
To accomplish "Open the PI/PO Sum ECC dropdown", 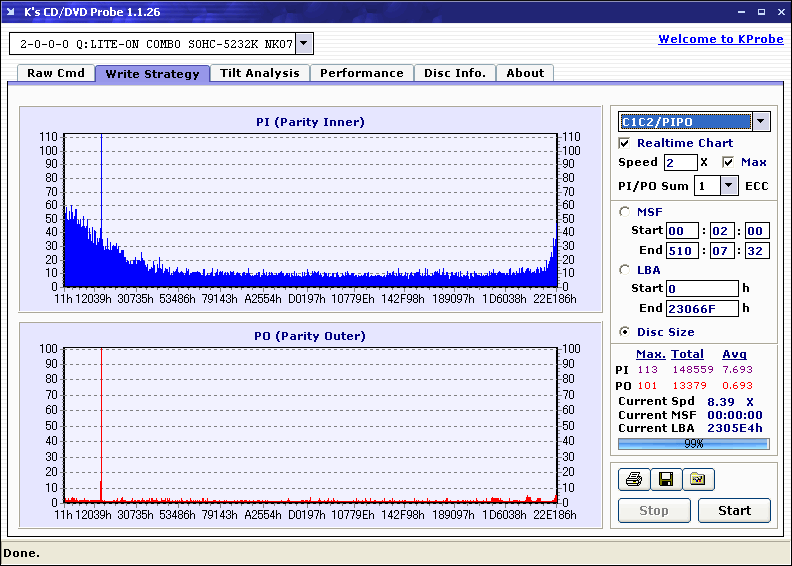I will pyautogui.click(x=728, y=186).
